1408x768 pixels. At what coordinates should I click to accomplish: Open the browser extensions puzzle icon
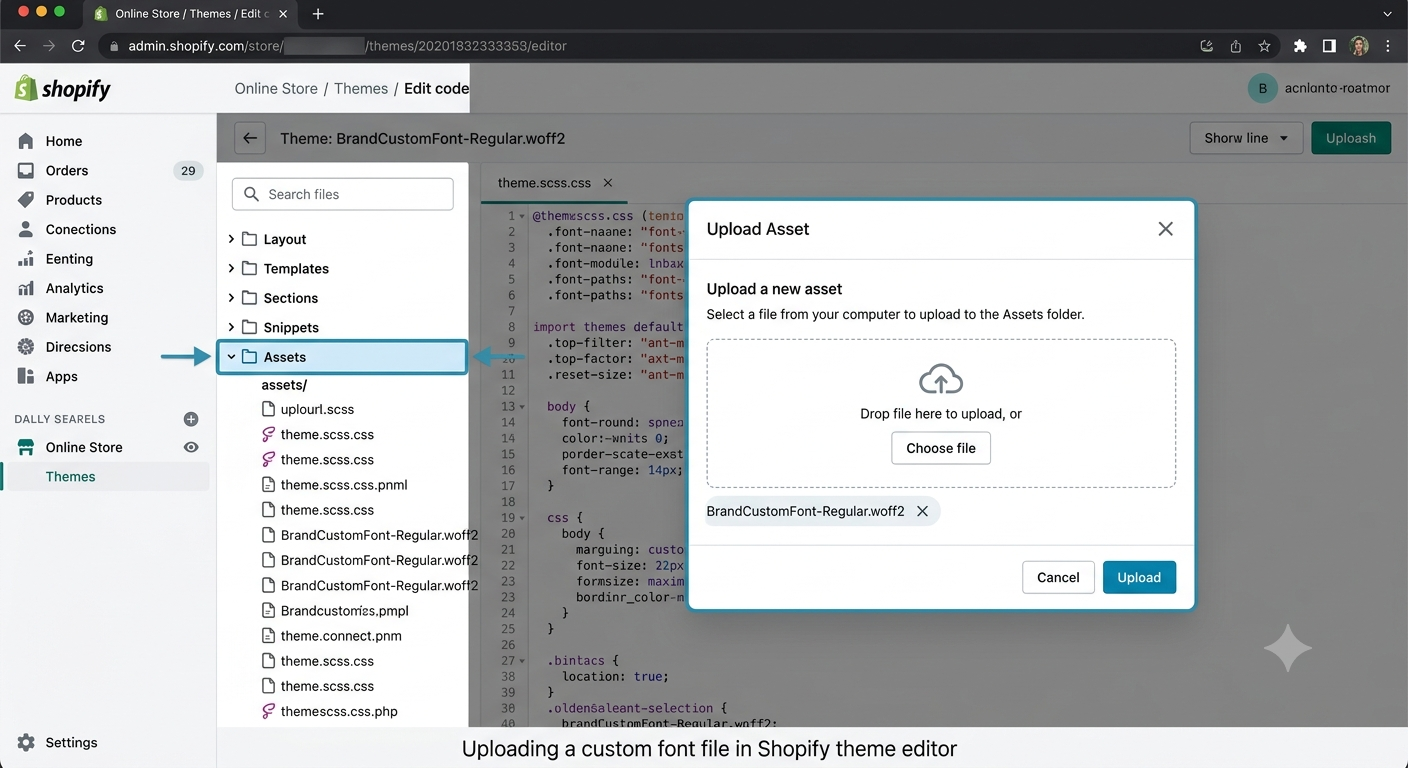(x=1300, y=46)
